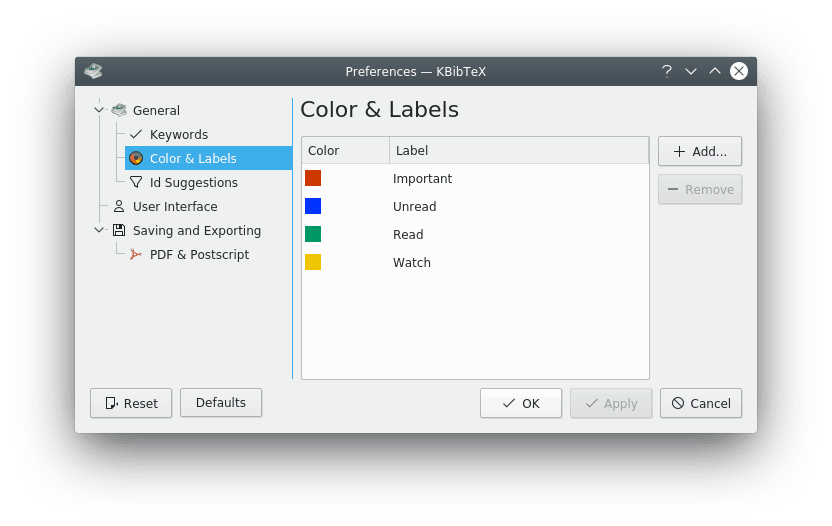Viewport: 832px width, 526px height.
Task: Confirm changes with OK
Action: pyautogui.click(x=521, y=403)
